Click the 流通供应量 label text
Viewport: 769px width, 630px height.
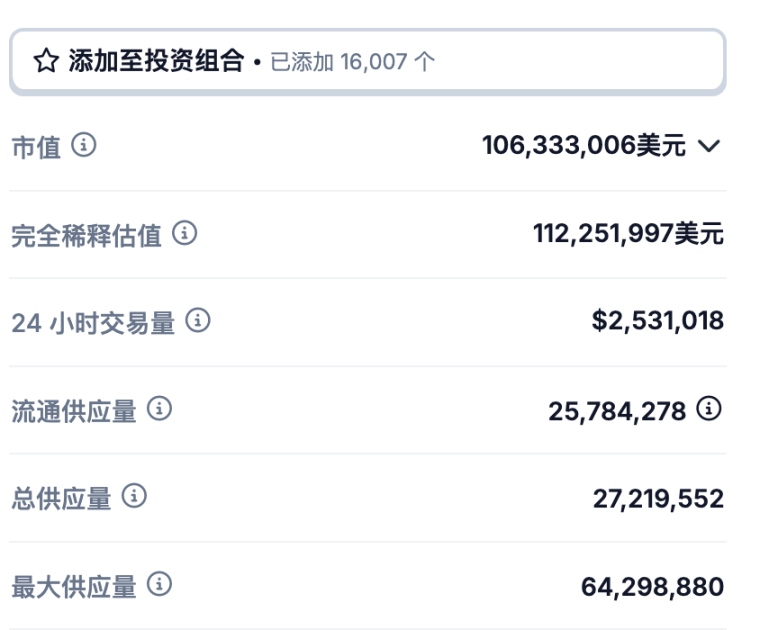[73, 410]
